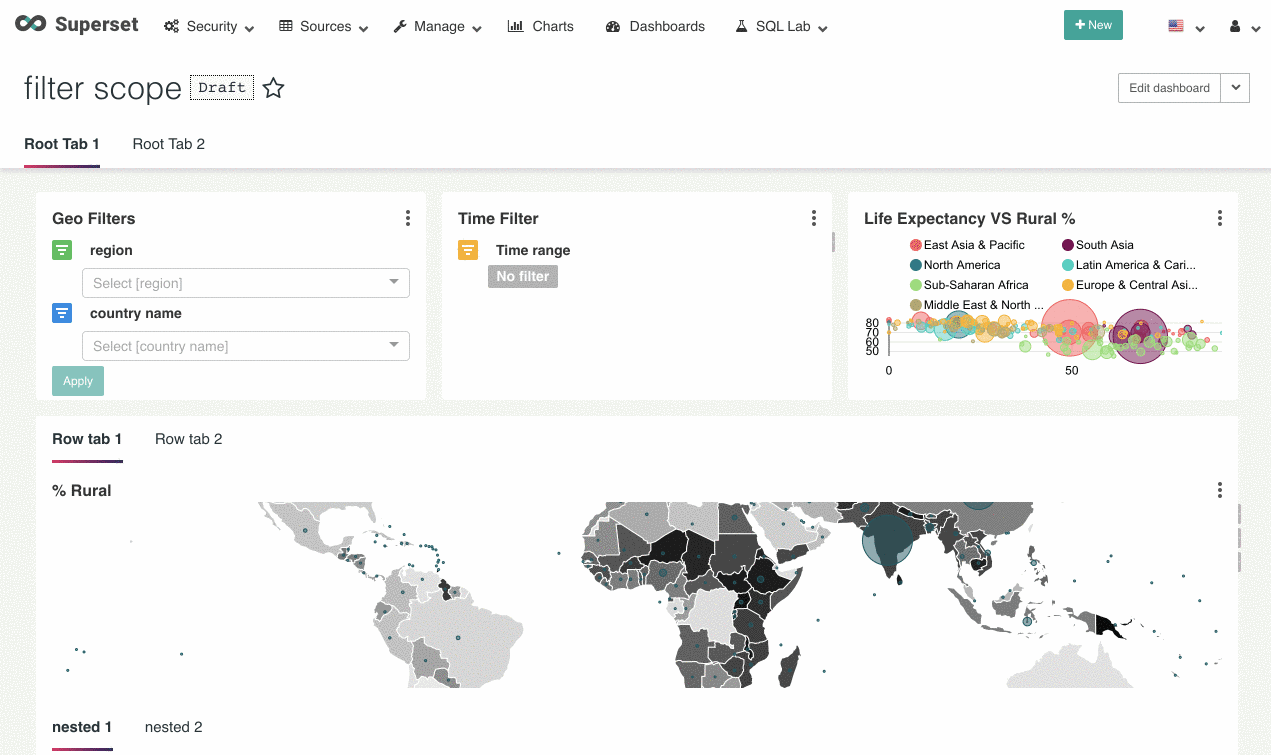The height and width of the screenshot is (755, 1271).
Task: Toggle North America legend series
Action: (955, 265)
